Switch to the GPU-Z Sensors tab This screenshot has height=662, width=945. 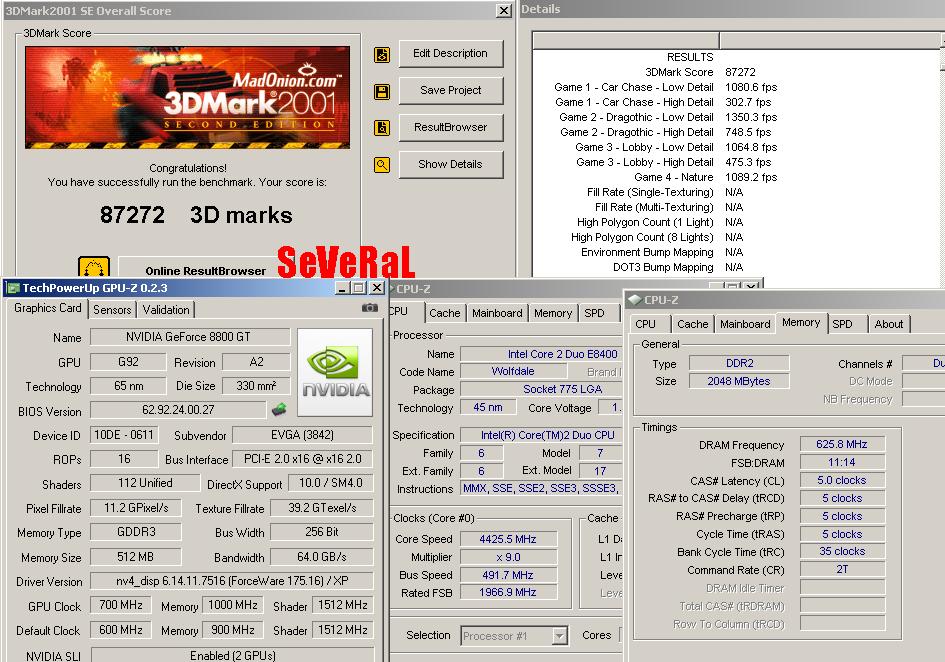coord(112,310)
